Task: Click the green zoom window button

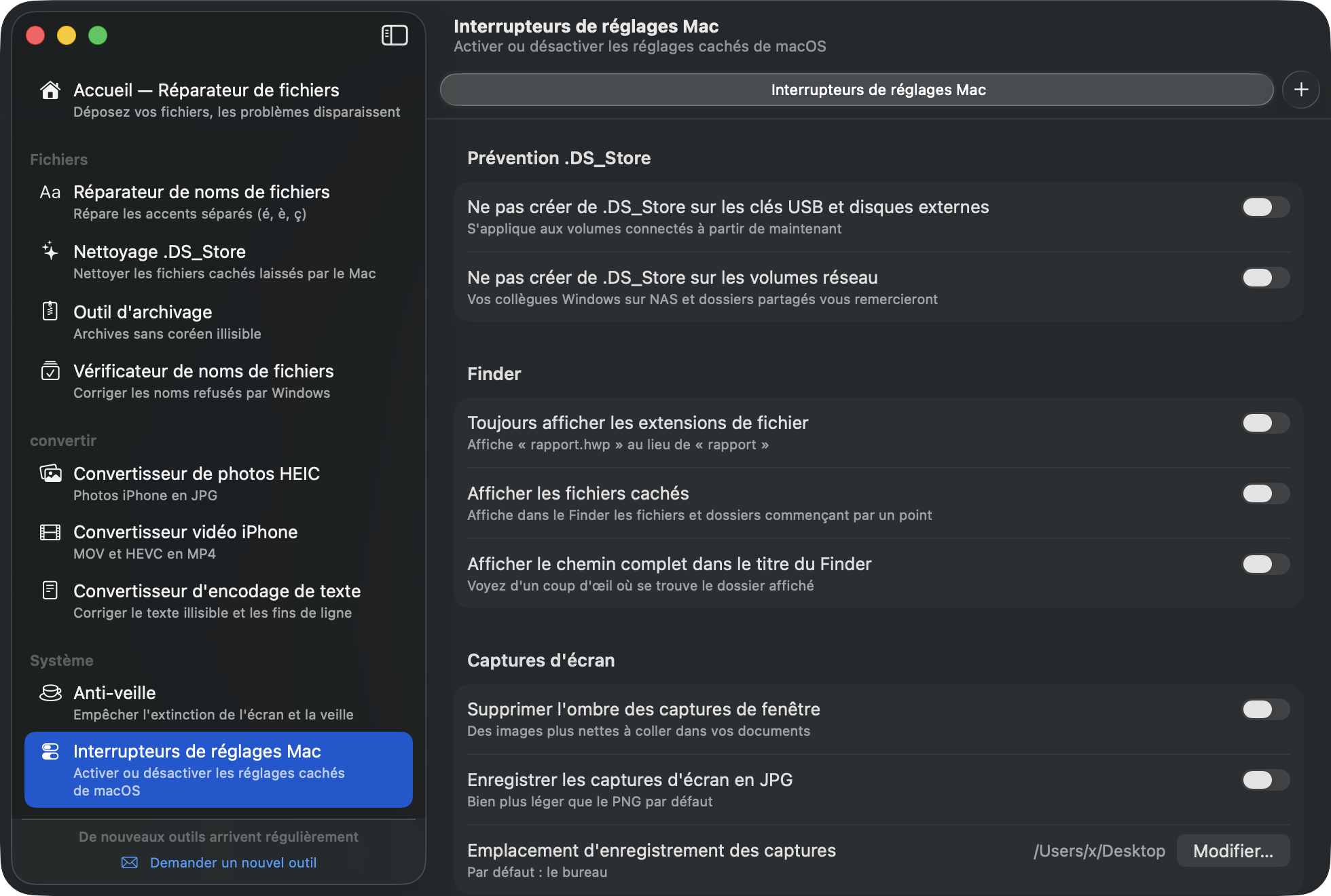Action: tap(98, 35)
